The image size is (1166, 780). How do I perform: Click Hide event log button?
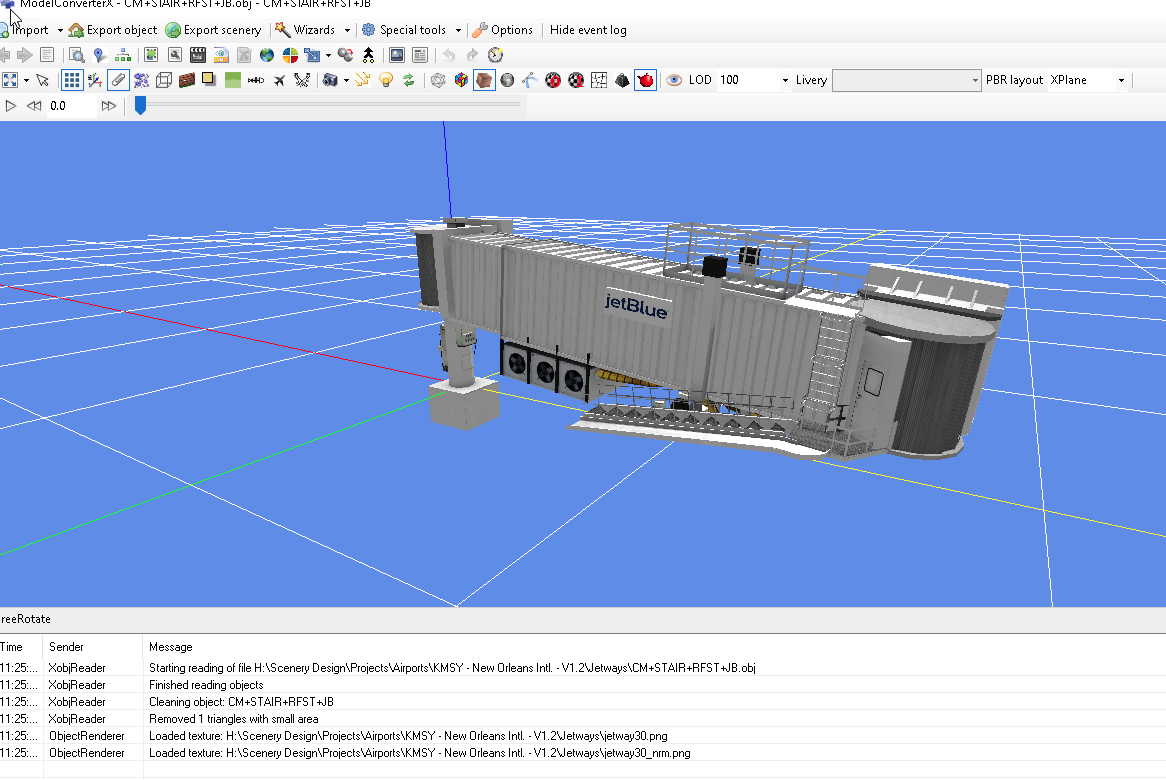(x=588, y=30)
